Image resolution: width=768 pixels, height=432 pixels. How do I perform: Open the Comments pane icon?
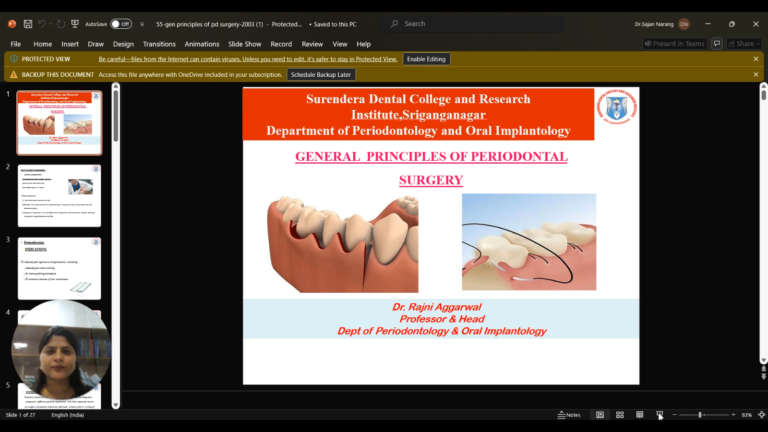(x=717, y=44)
